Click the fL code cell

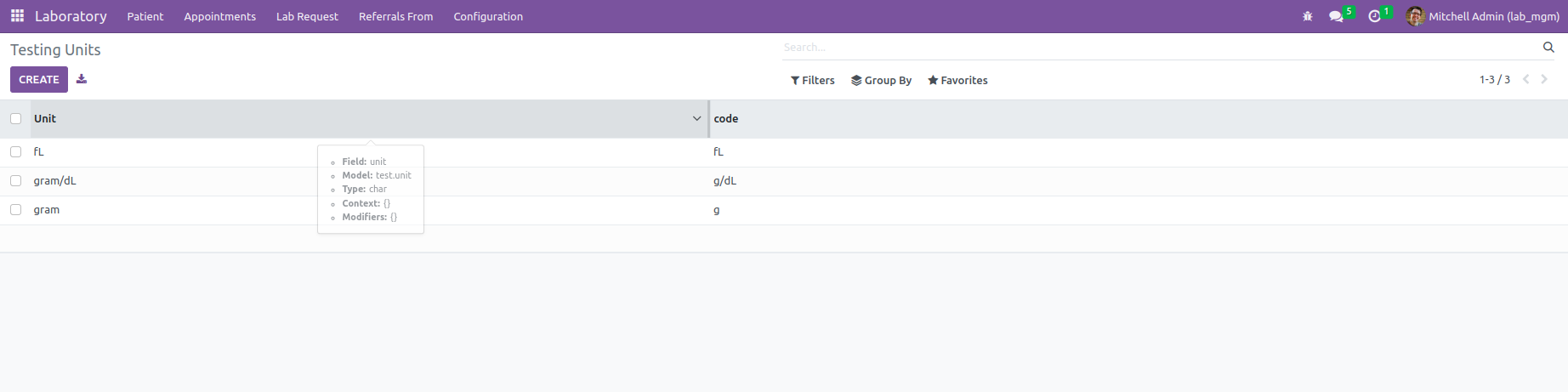point(719,151)
